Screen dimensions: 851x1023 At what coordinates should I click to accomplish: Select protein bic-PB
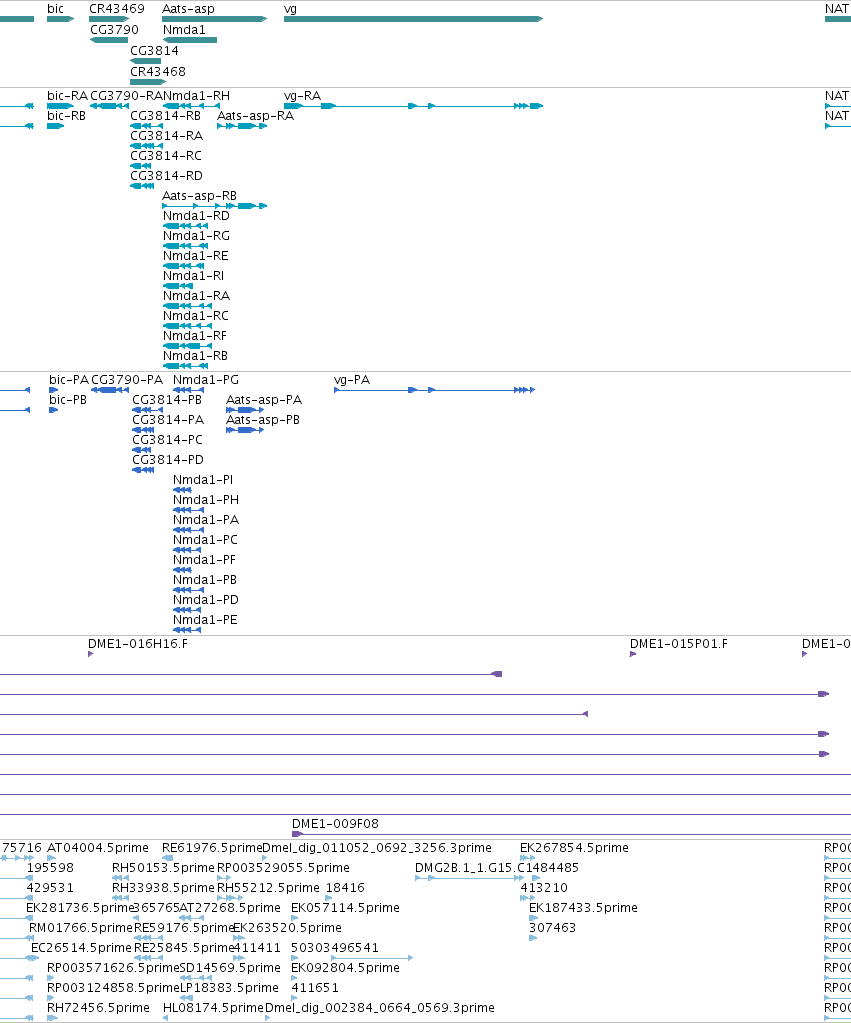(x=54, y=410)
